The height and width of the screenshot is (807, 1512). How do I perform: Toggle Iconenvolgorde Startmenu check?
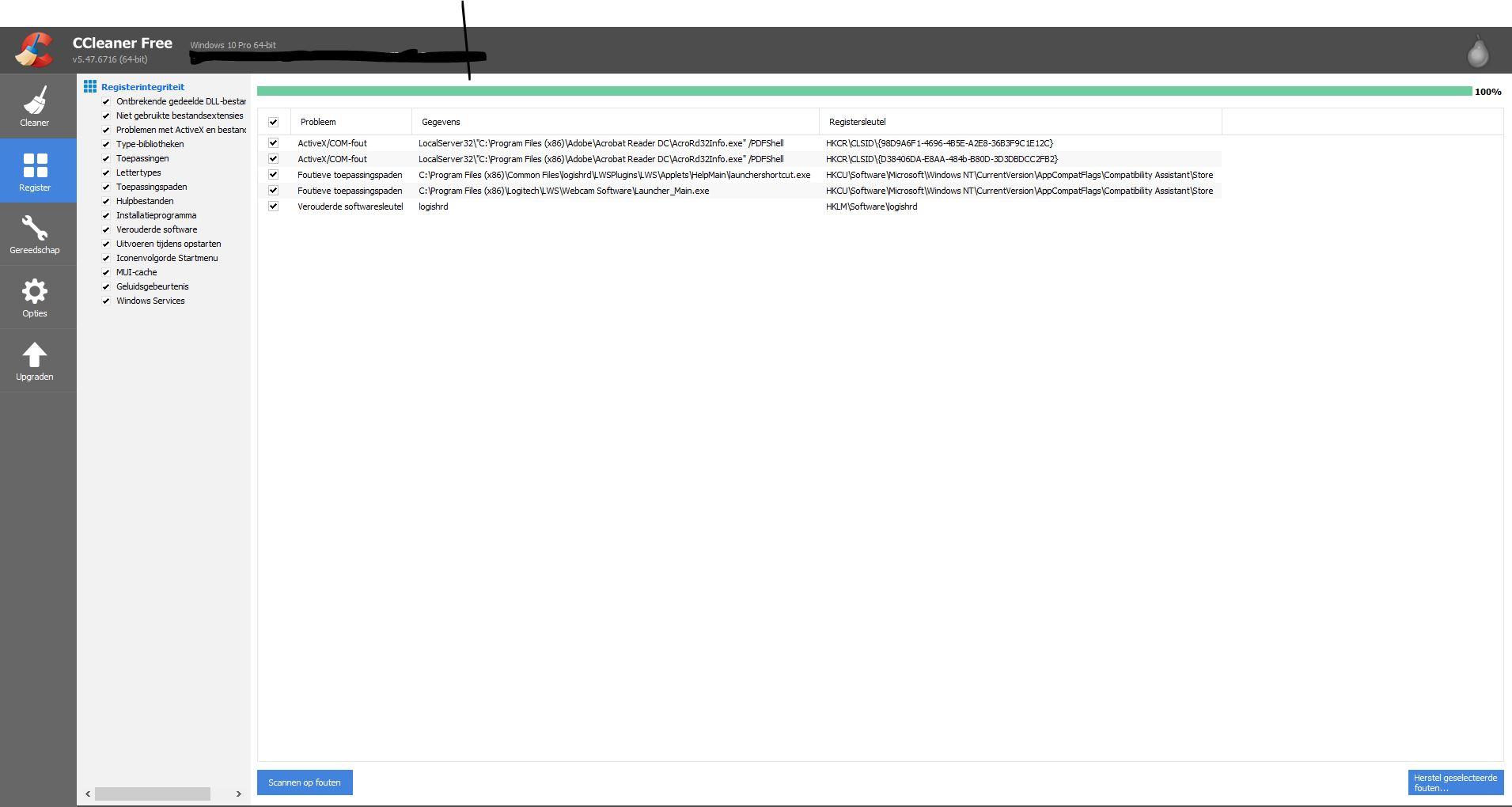[106, 258]
